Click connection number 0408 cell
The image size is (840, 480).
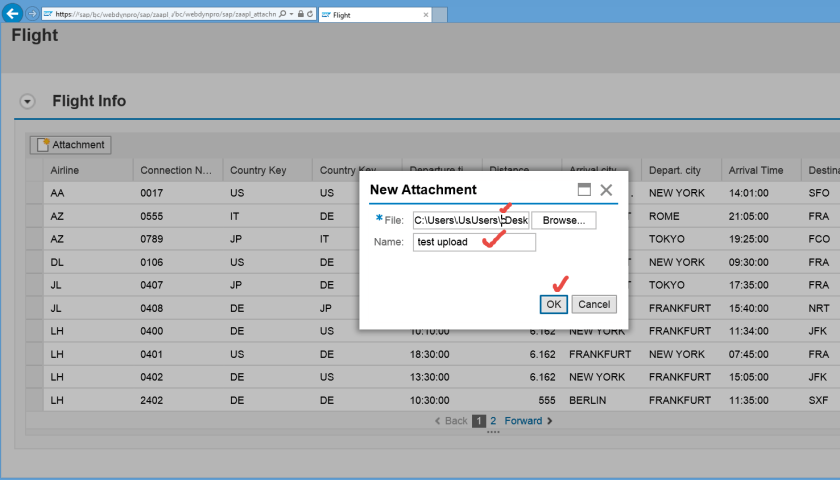[x=178, y=308]
